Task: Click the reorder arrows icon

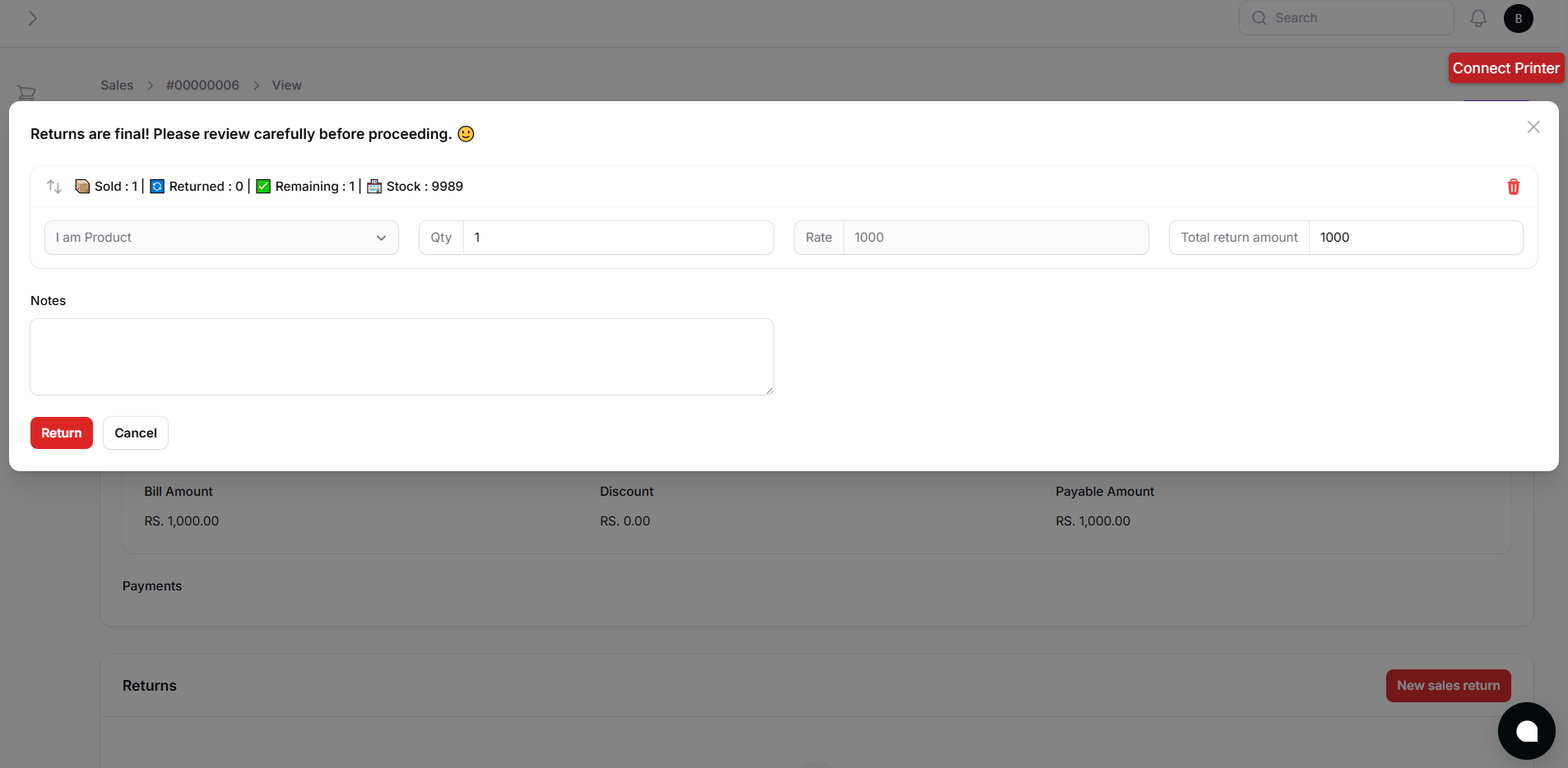Action: pos(54,187)
